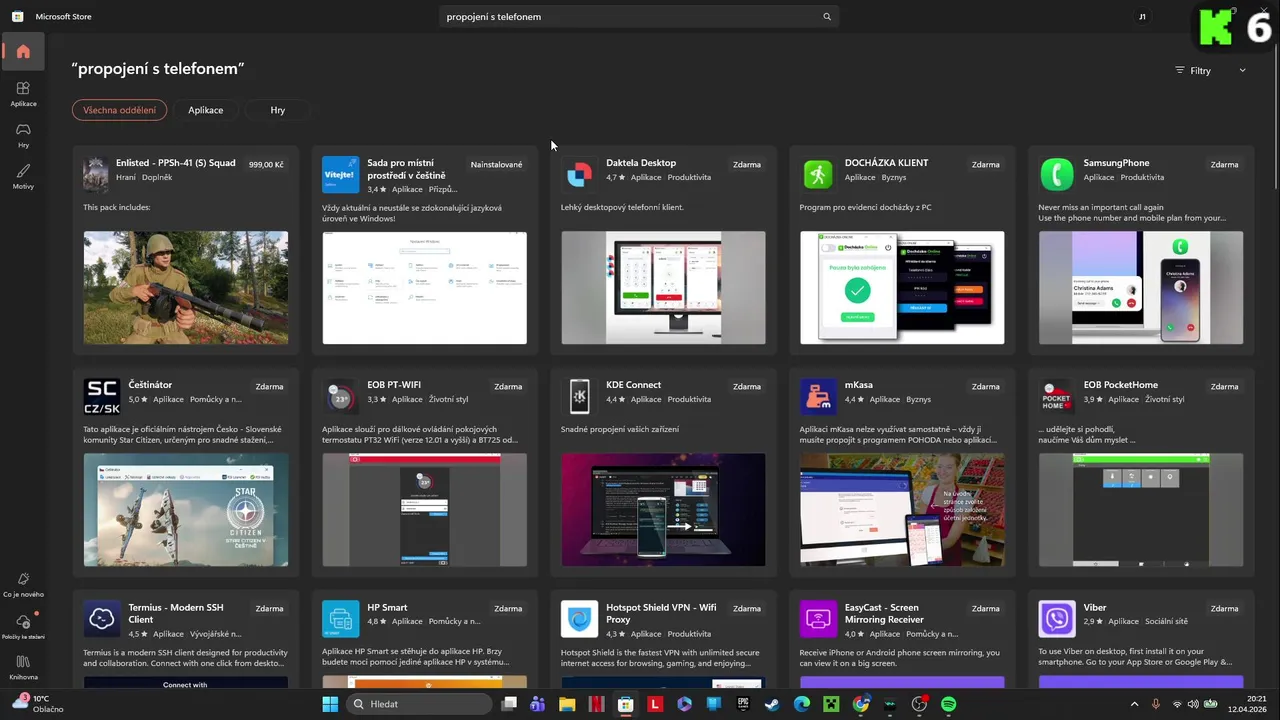1280x720 pixels.
Task: Click the DOCHÁZKA KLIENT app icon
Action: pos(818,174)
